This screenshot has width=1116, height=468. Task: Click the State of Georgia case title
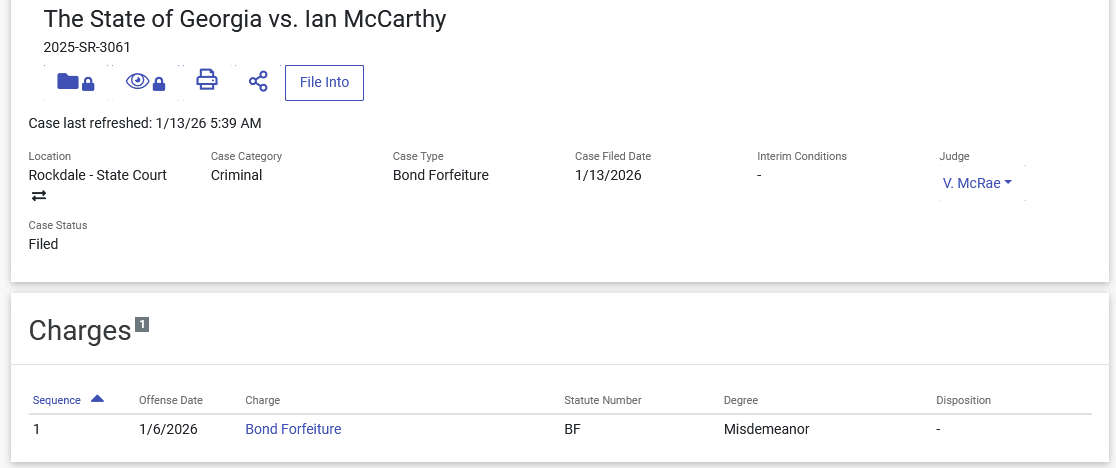coord(245,19)
